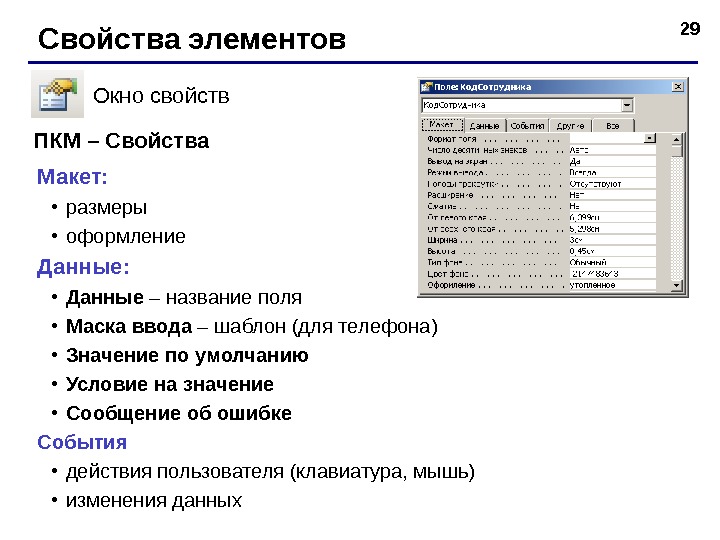Viewport: 720px width, 540px height.
Task: Click the ПКМ – Свойства heading
Action: click(x=121, y=141)
